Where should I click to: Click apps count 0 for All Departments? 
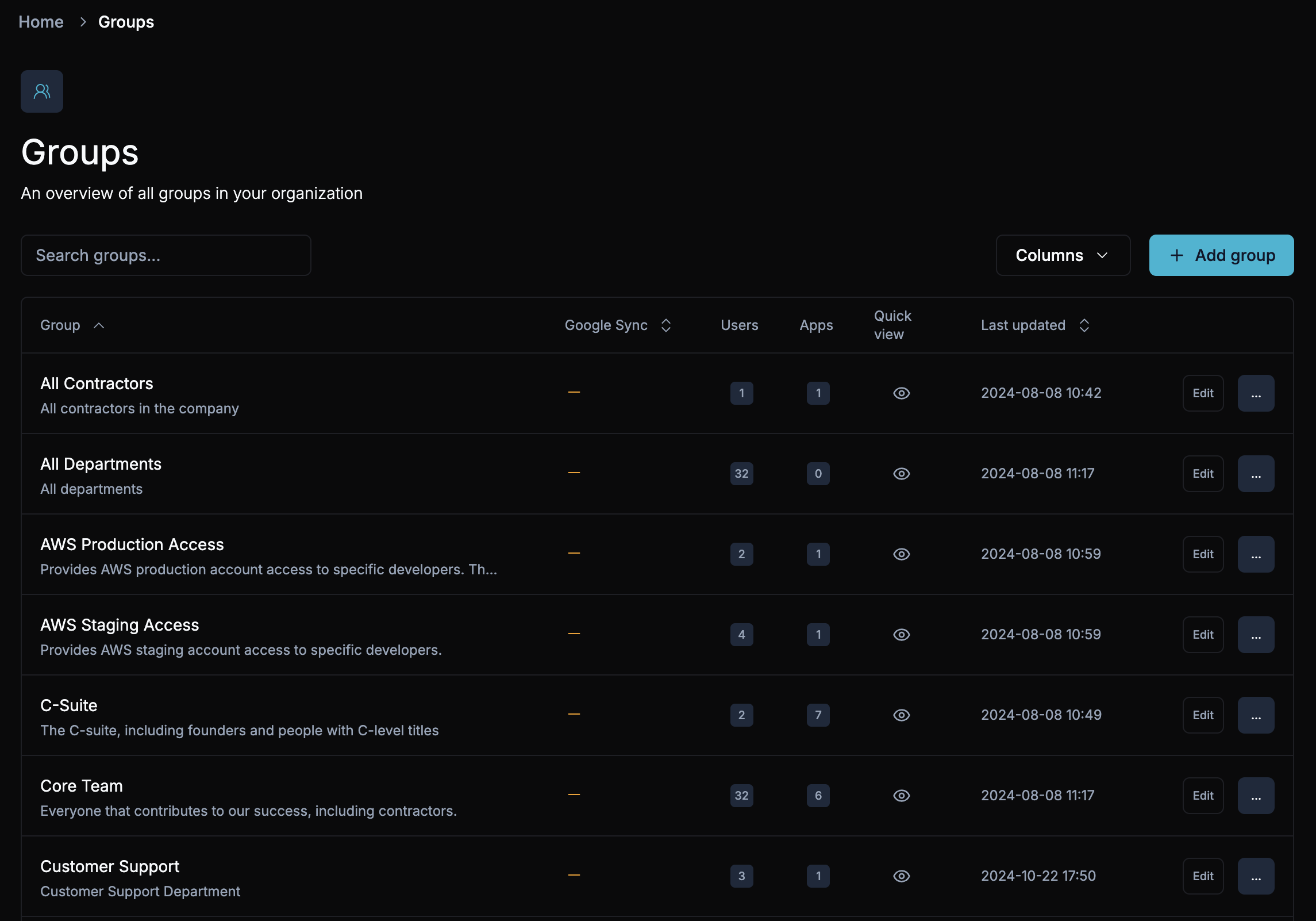pos(818,474)
